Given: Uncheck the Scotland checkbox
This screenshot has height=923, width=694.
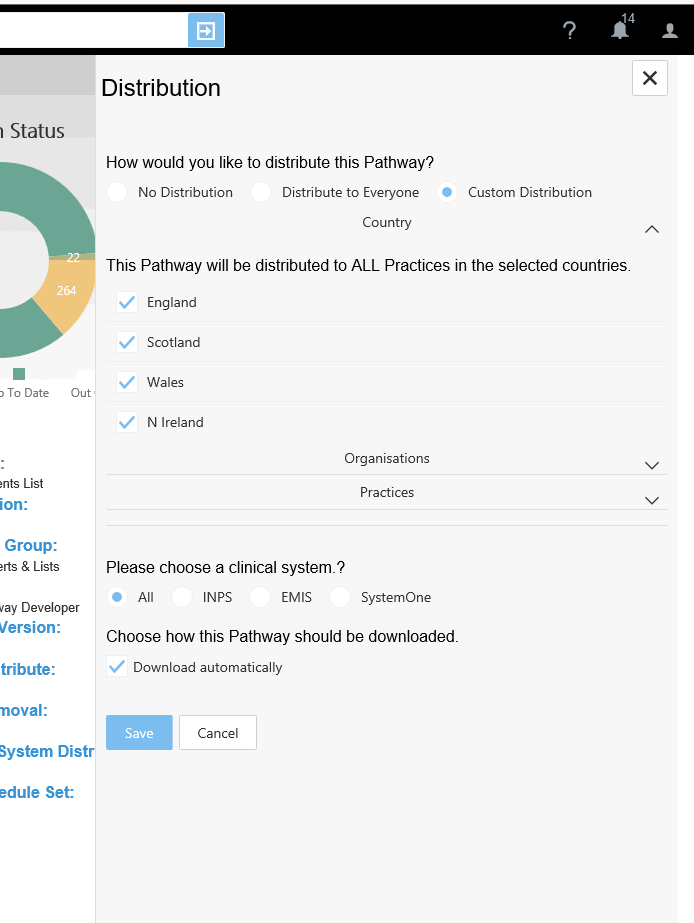Looking at the screenshot, I should (x=127, y=342).
